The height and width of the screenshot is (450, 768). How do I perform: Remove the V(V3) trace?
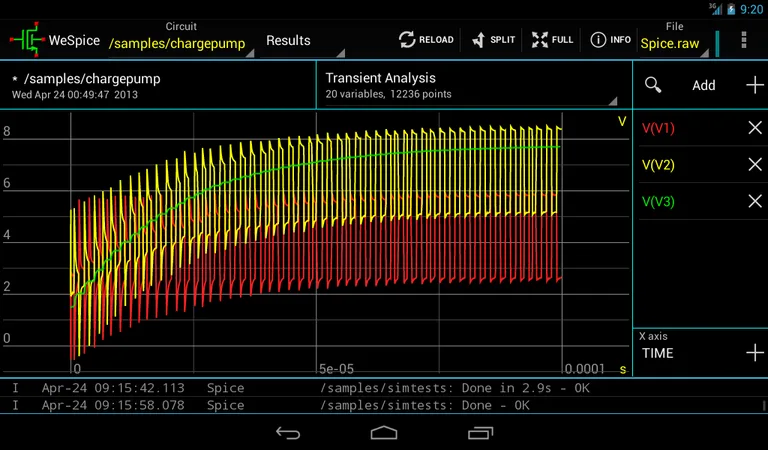click(x=755, y=202)
